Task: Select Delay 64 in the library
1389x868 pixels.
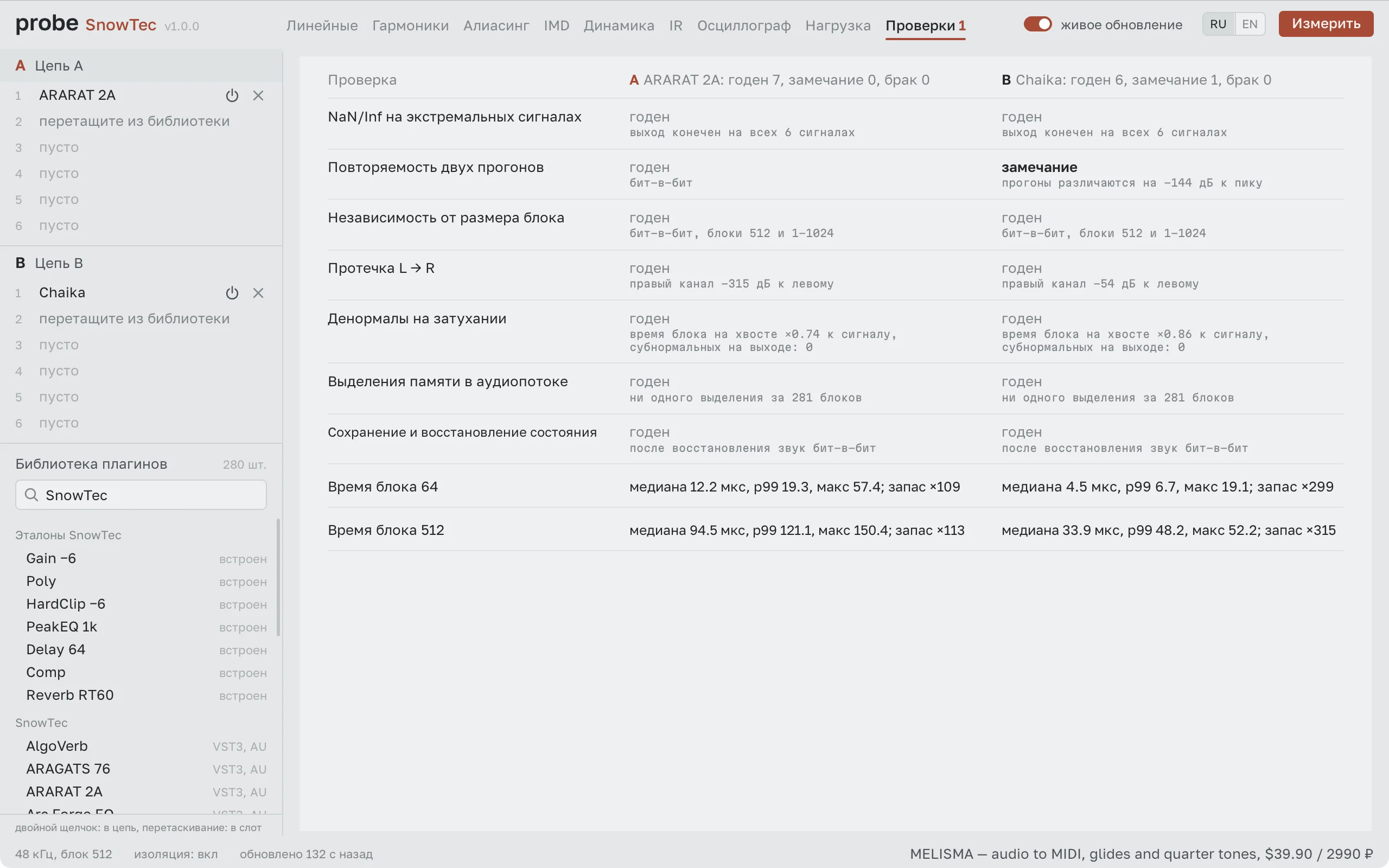Action: pyautogui.click(x=141, y=650)
